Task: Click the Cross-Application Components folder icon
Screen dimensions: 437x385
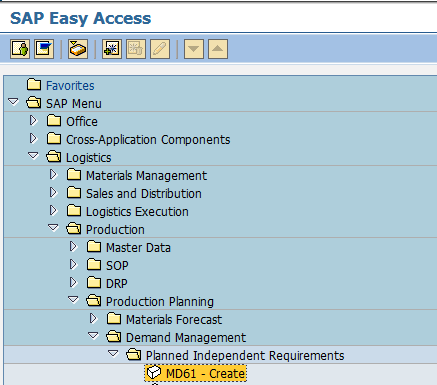Action: tap(54, 139)
